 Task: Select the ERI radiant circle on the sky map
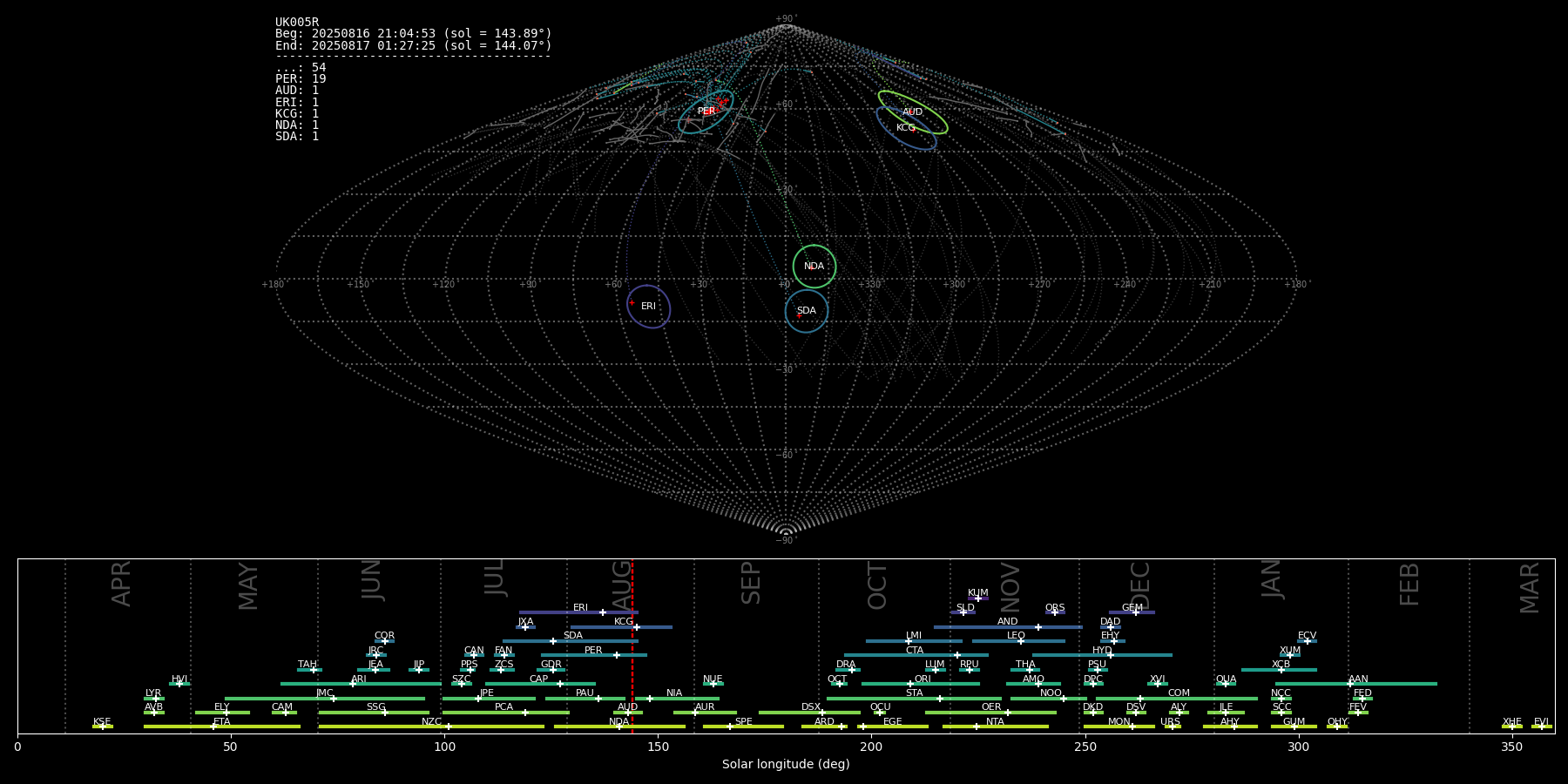(649, 307)
